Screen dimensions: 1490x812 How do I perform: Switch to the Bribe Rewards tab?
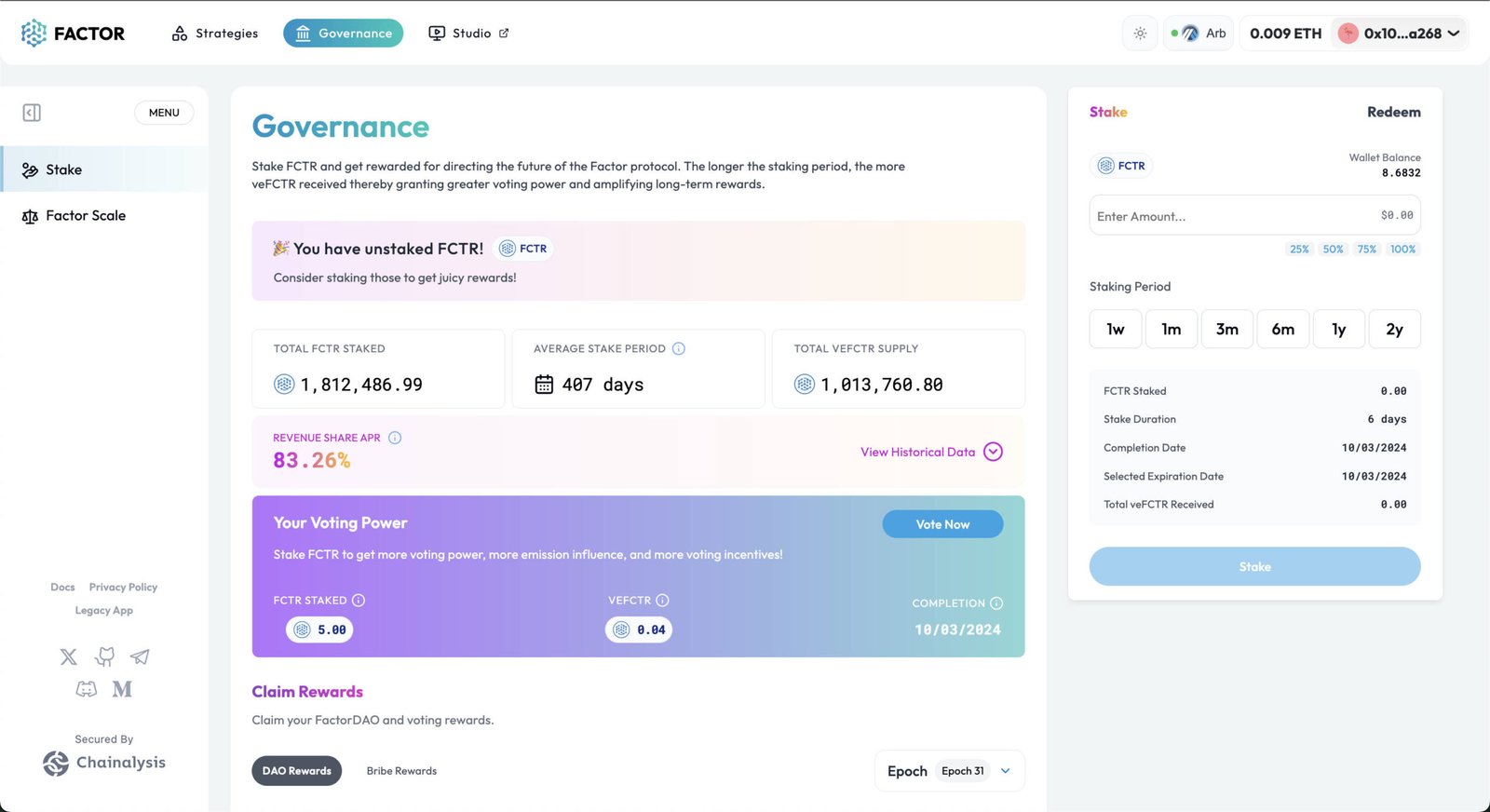coord(401,771)
